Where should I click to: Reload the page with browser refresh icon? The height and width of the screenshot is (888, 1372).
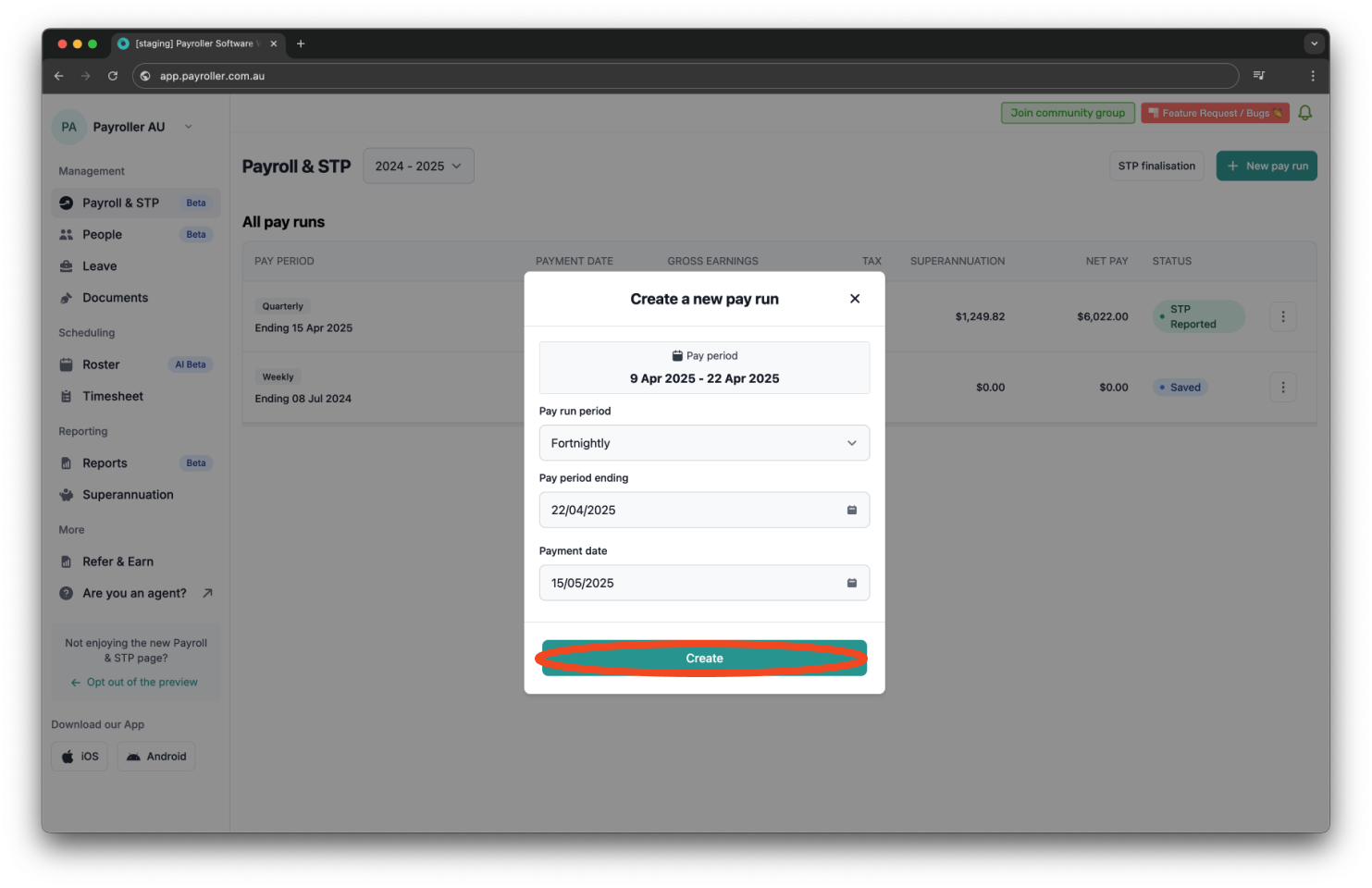coord(113,76)
